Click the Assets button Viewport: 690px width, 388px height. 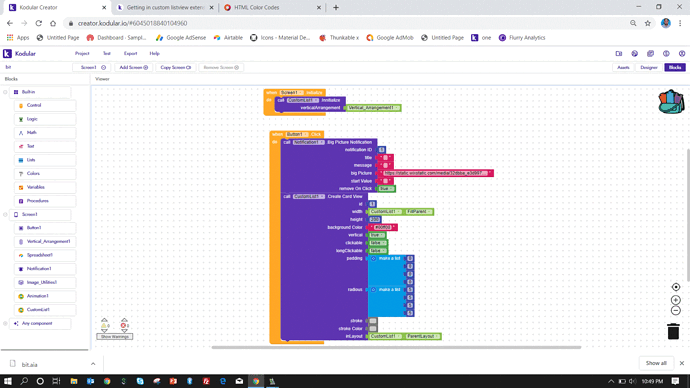point(623,68)
